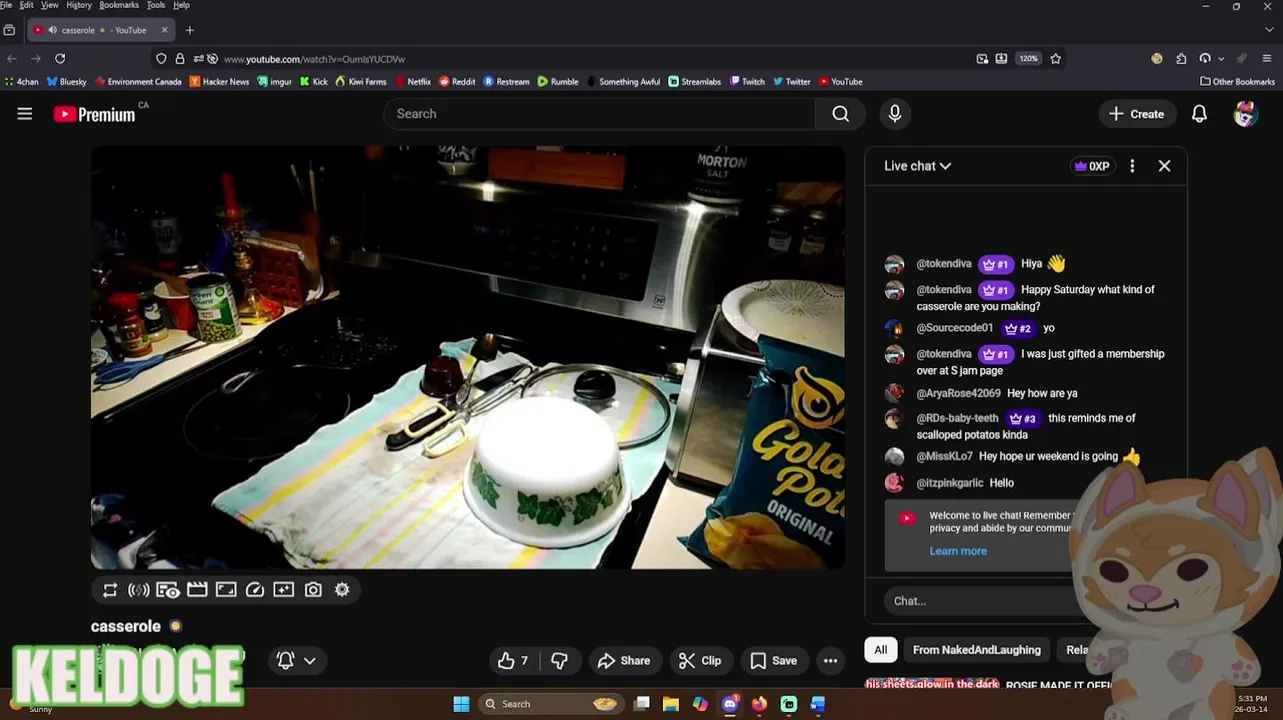Open the browser extensions puzzle icon
Screen dimensions: 1283x720
(1181, 59)
